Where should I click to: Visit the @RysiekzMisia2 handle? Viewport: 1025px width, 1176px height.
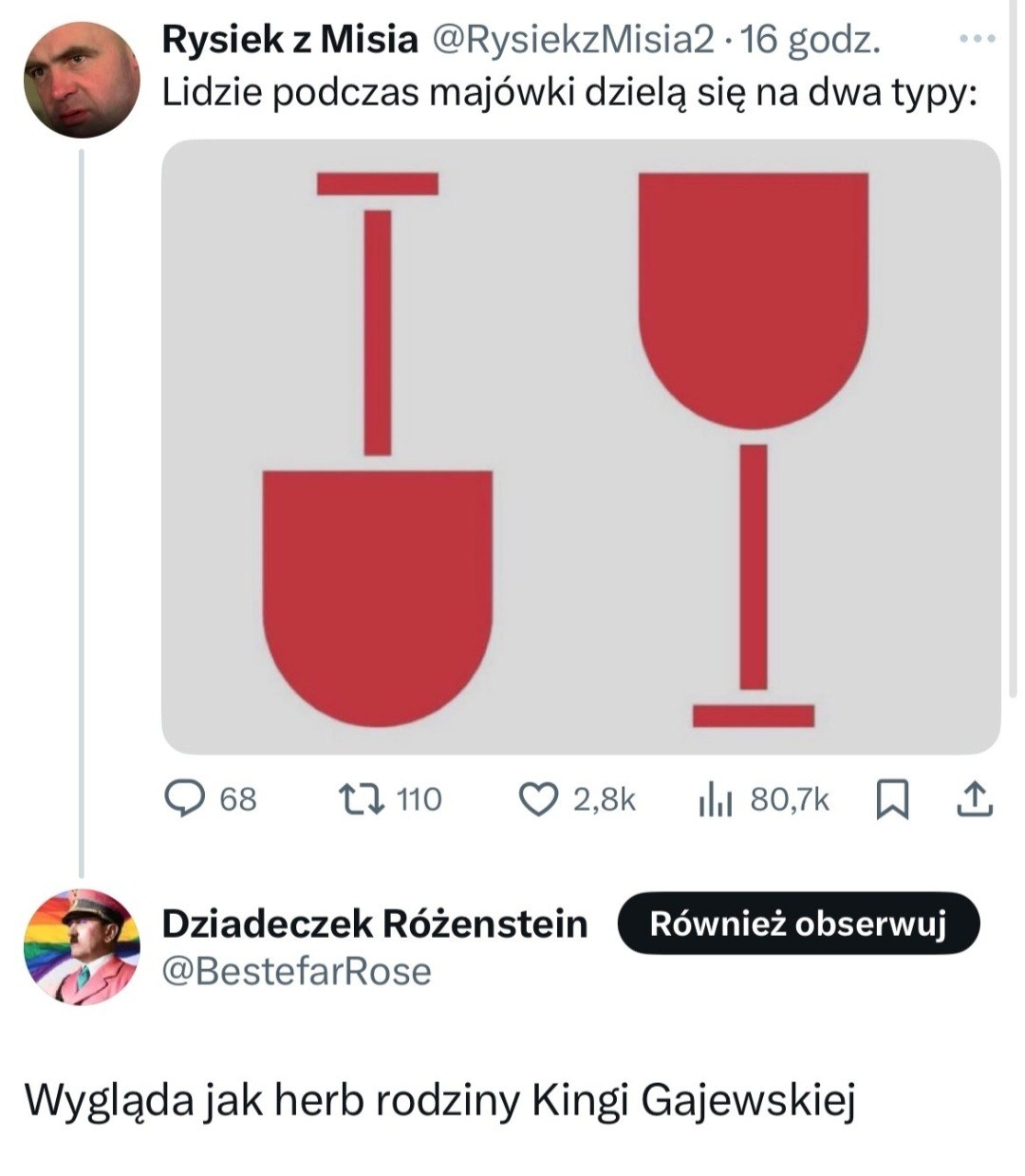pyautogui.click(x=573, y=40)
